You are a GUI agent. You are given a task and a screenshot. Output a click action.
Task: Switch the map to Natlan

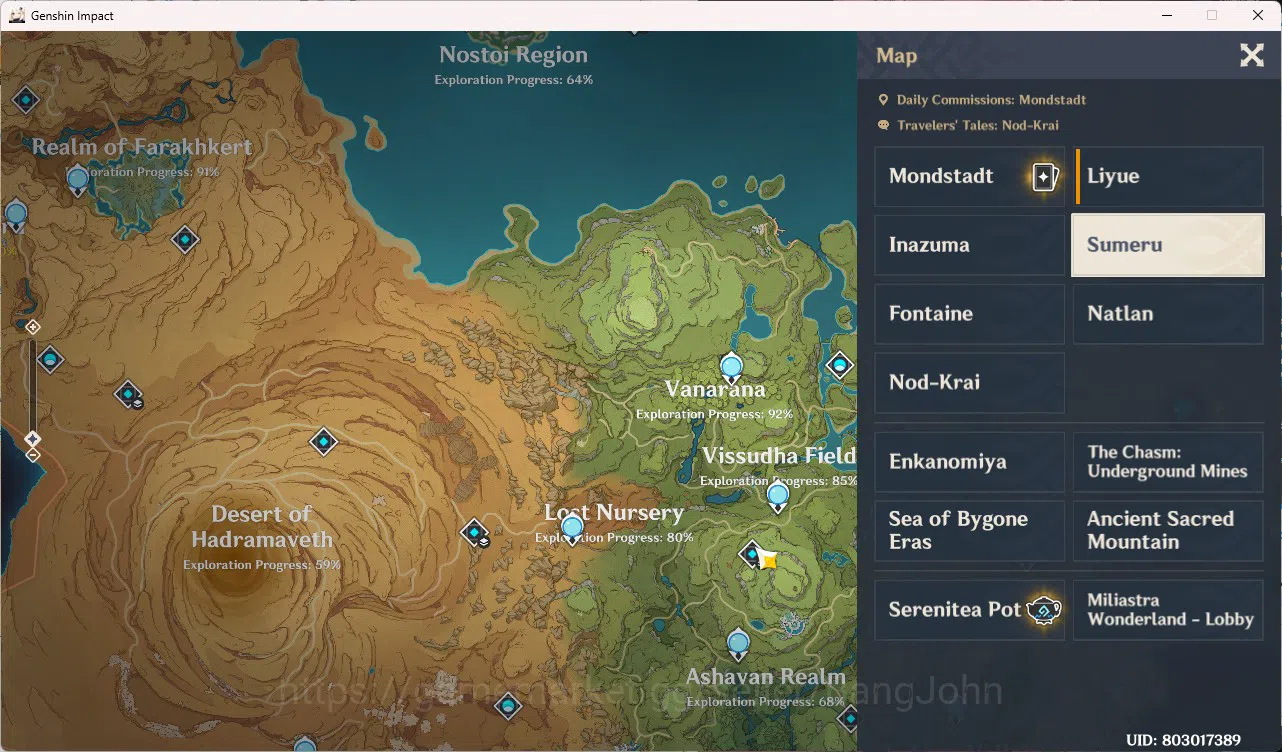click(1168, 314)
